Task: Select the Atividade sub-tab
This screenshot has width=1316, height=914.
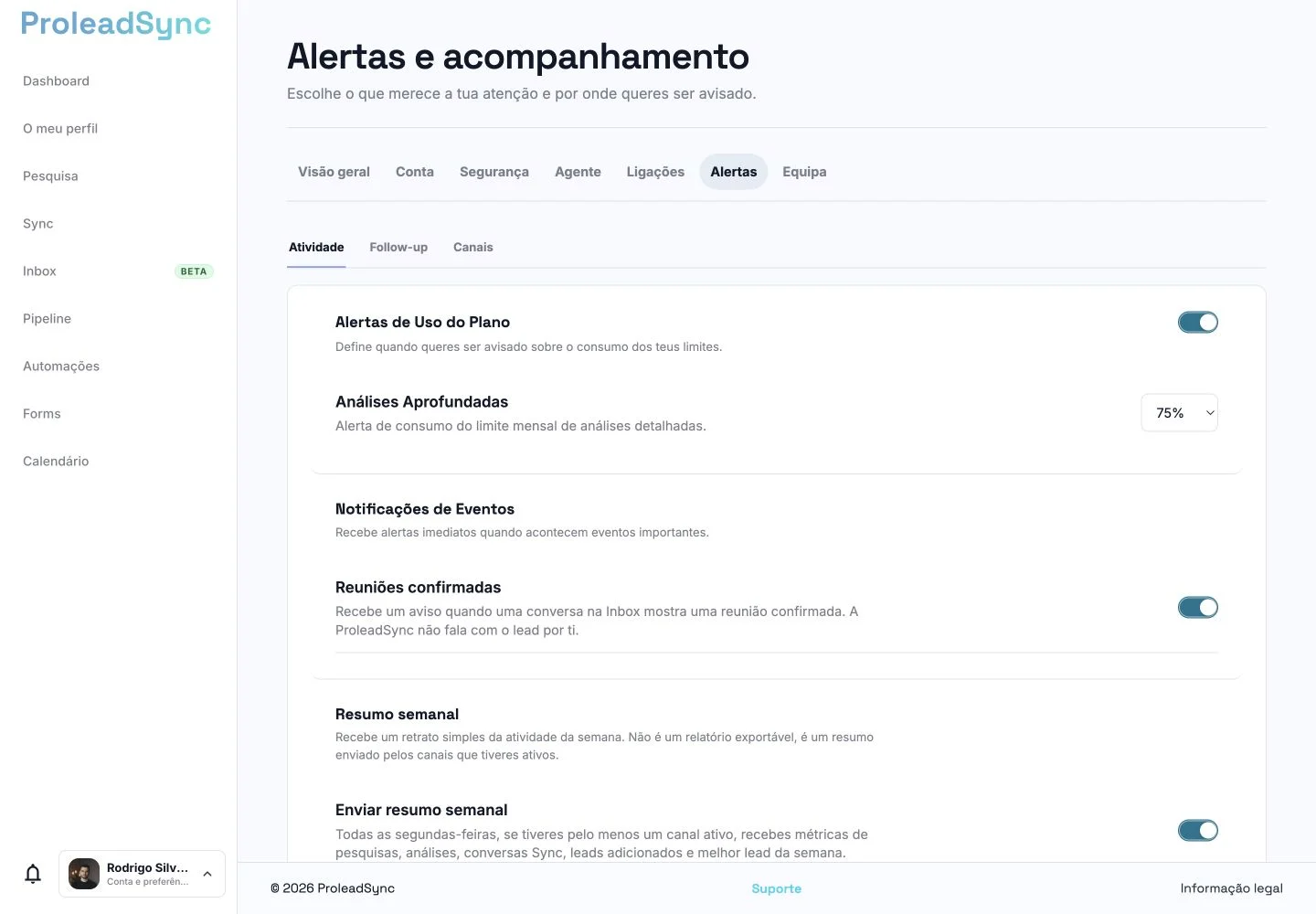Action: pos(316,247)
